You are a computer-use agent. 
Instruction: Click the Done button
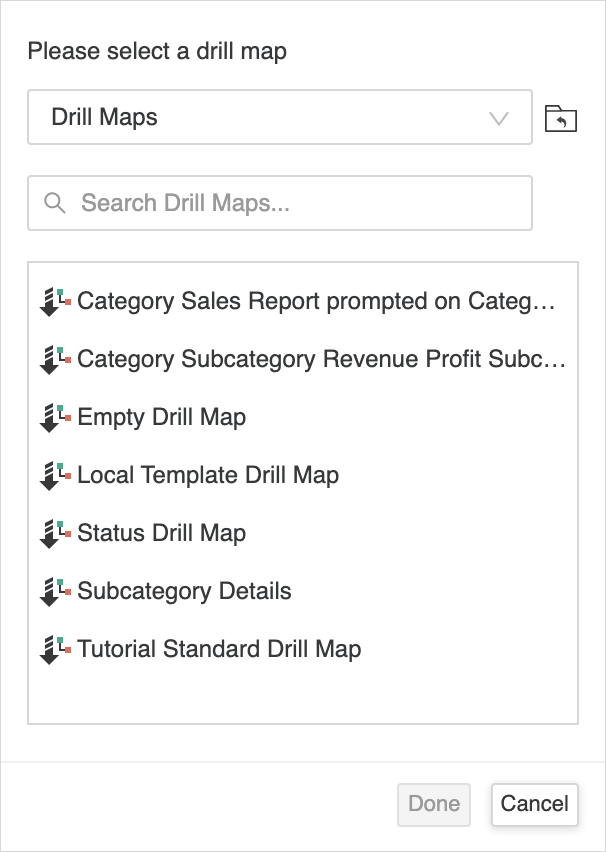[434, 804]
